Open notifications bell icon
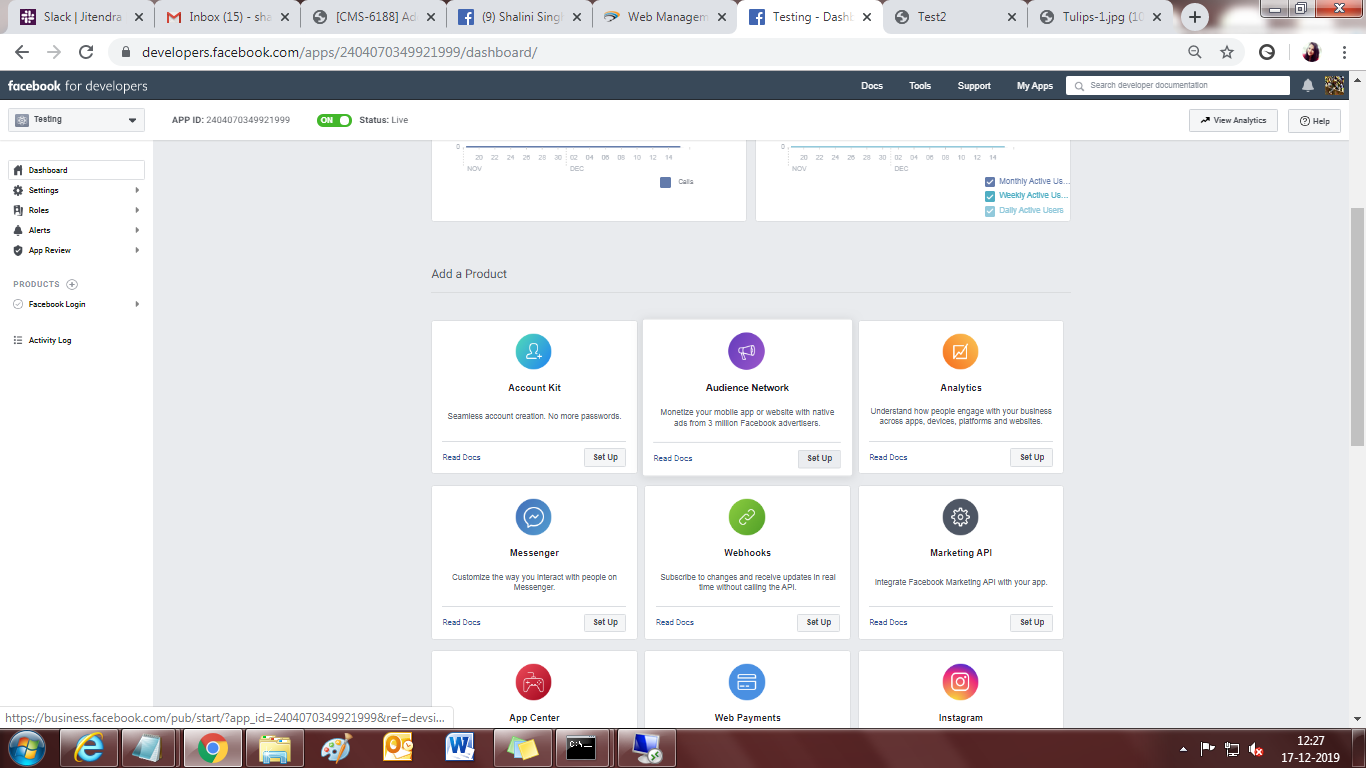Screen dimensions: 1366x768 pyautogui.click(x=1308, y=86)
